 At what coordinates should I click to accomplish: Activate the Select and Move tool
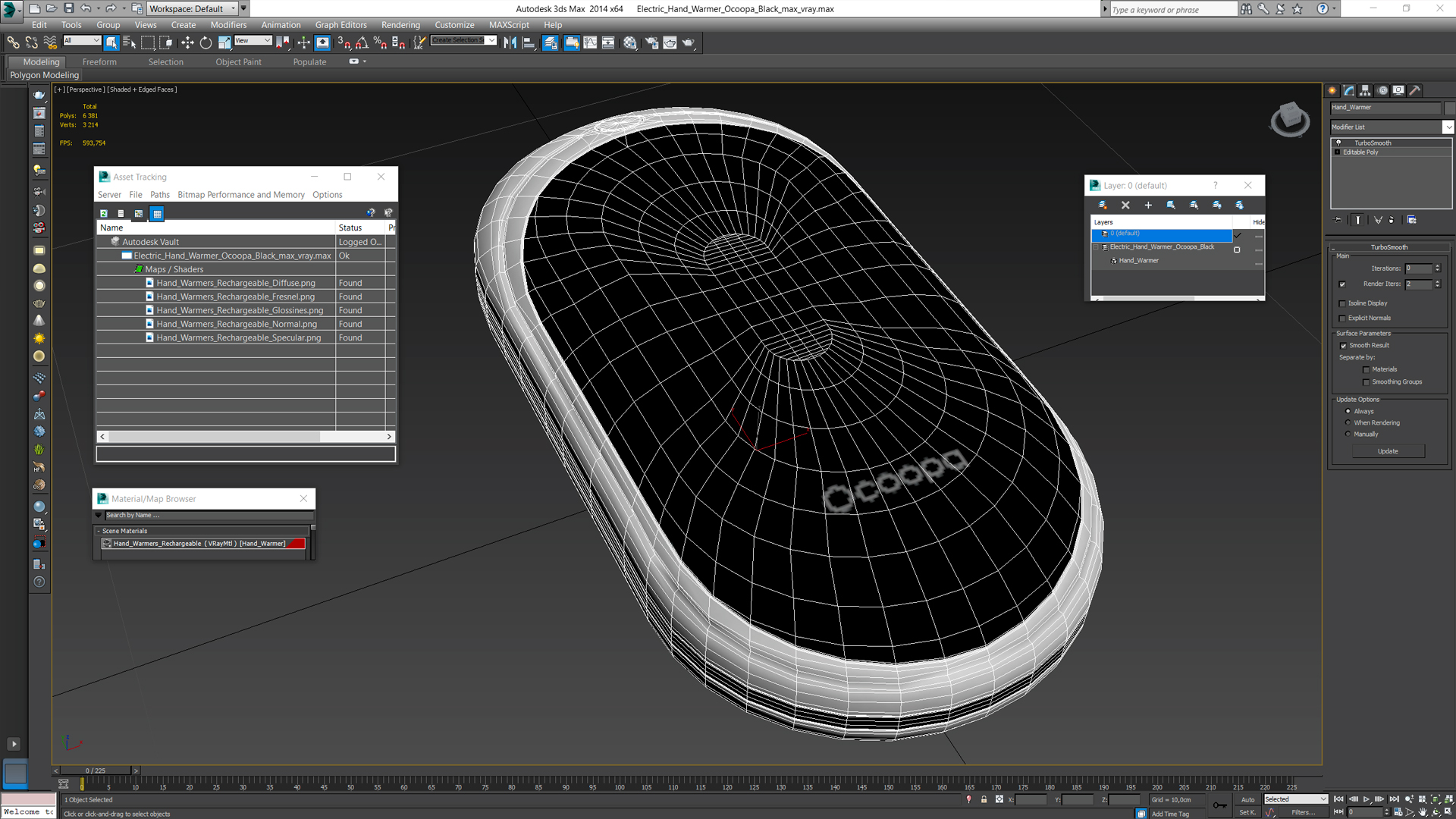pyautogui.click(x=187, y=42)
